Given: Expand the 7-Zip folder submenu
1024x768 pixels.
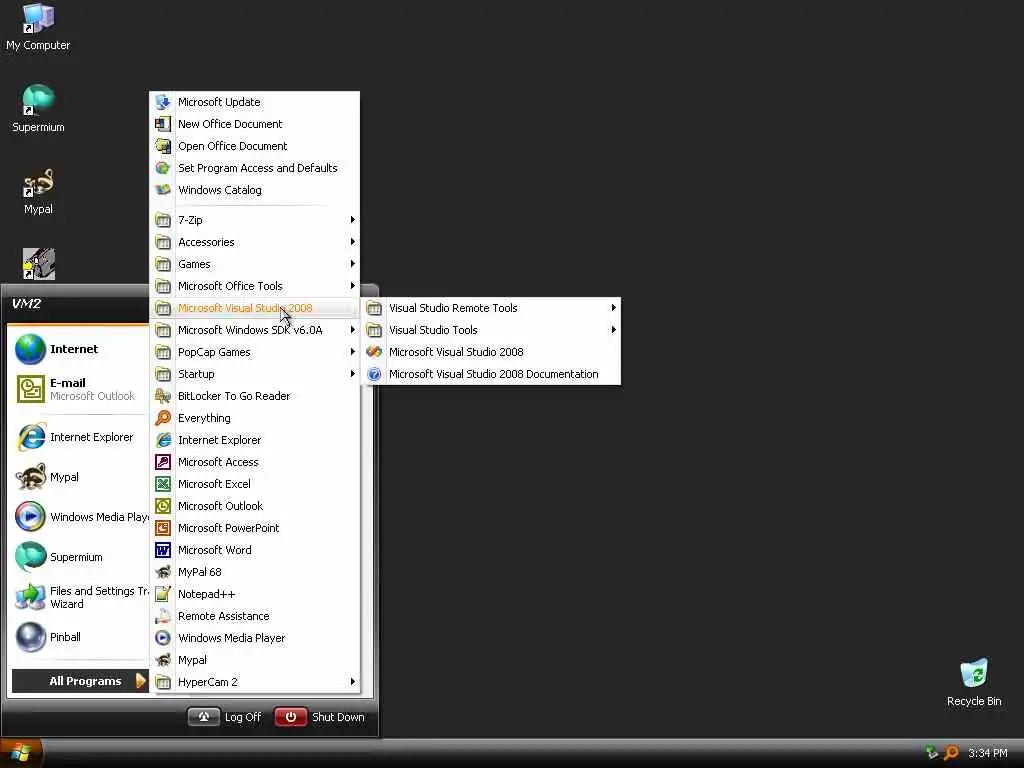Looking at the screenshot, I should click(255, 220).
